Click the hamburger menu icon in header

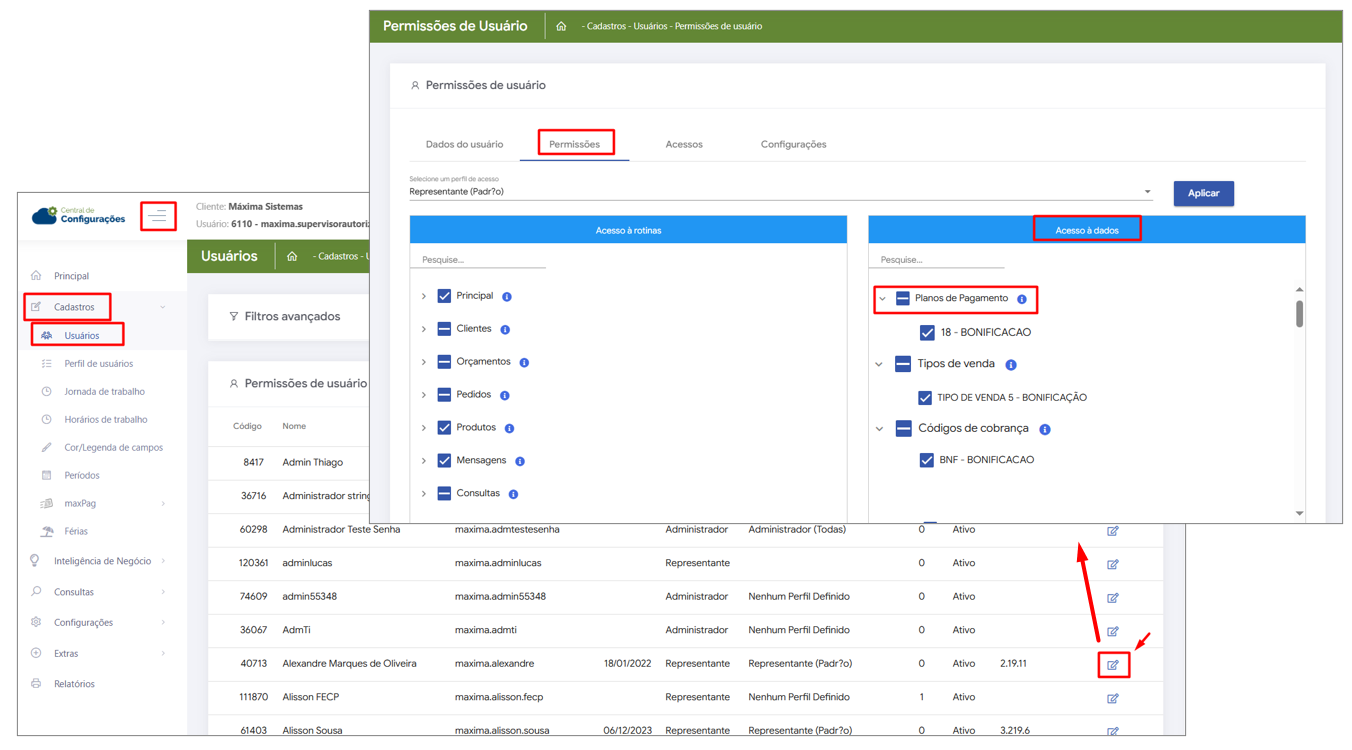click(x=158, y=216)
